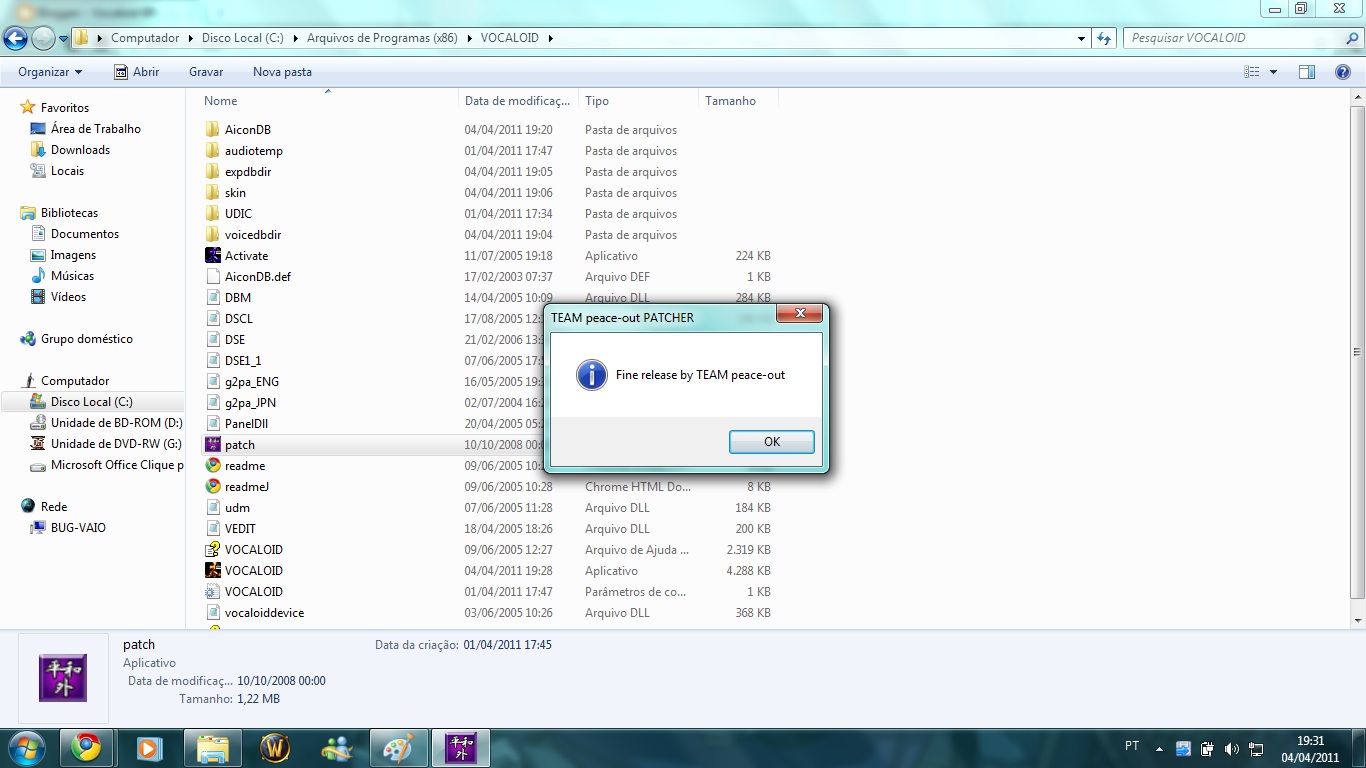
Task: Open BUG-VAIO under Rede
Action: coord(78,528)
